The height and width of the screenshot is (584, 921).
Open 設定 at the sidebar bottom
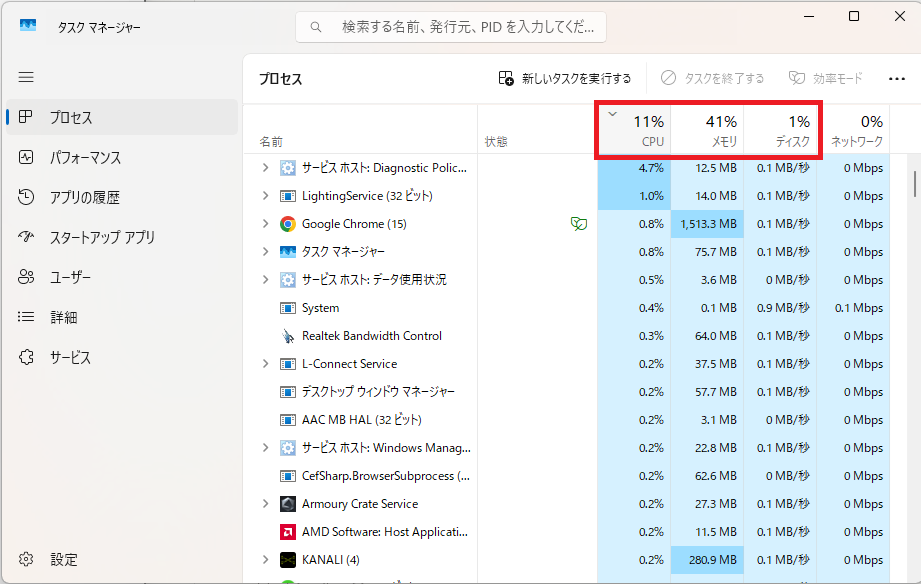coord(122,559)
